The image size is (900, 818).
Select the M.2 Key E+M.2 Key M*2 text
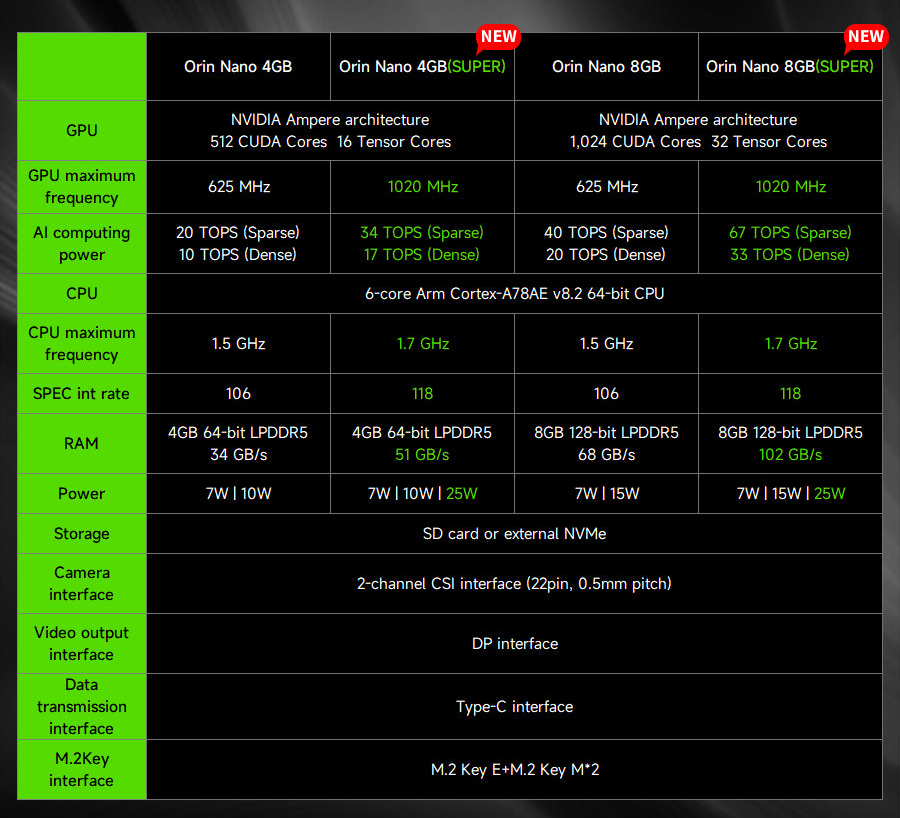[515, 769]
